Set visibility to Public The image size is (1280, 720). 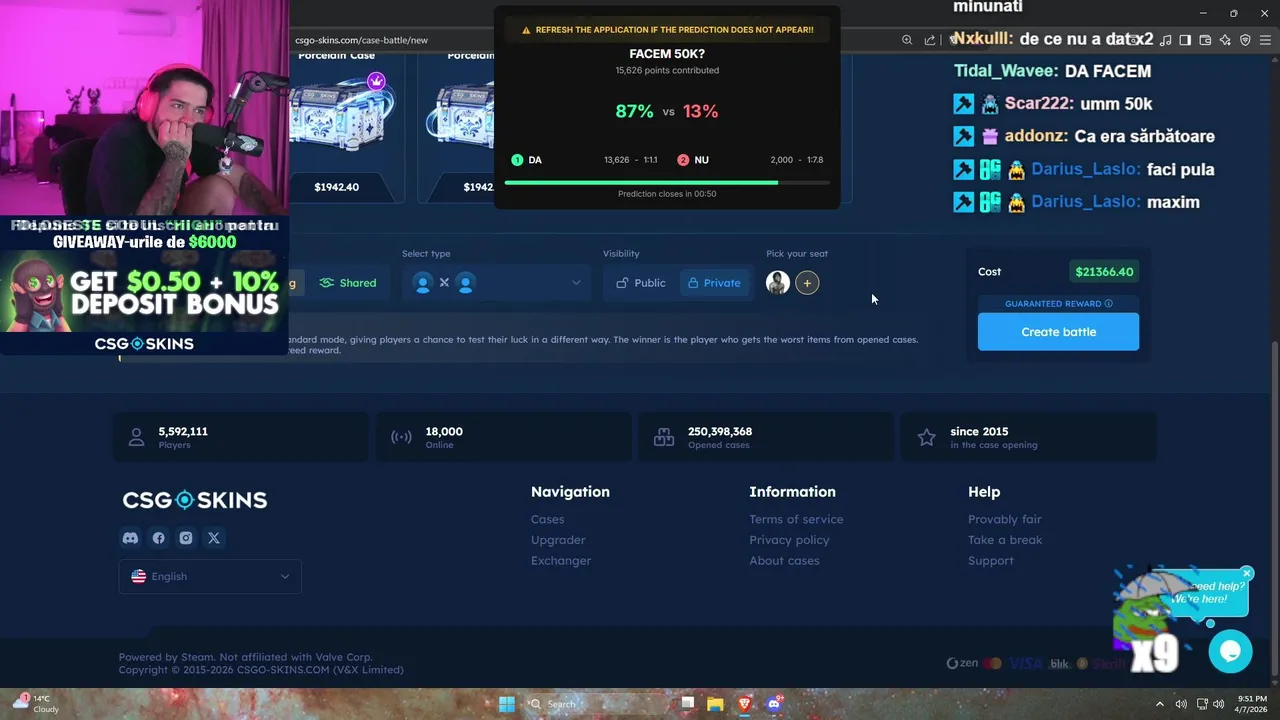click(640, 283)
